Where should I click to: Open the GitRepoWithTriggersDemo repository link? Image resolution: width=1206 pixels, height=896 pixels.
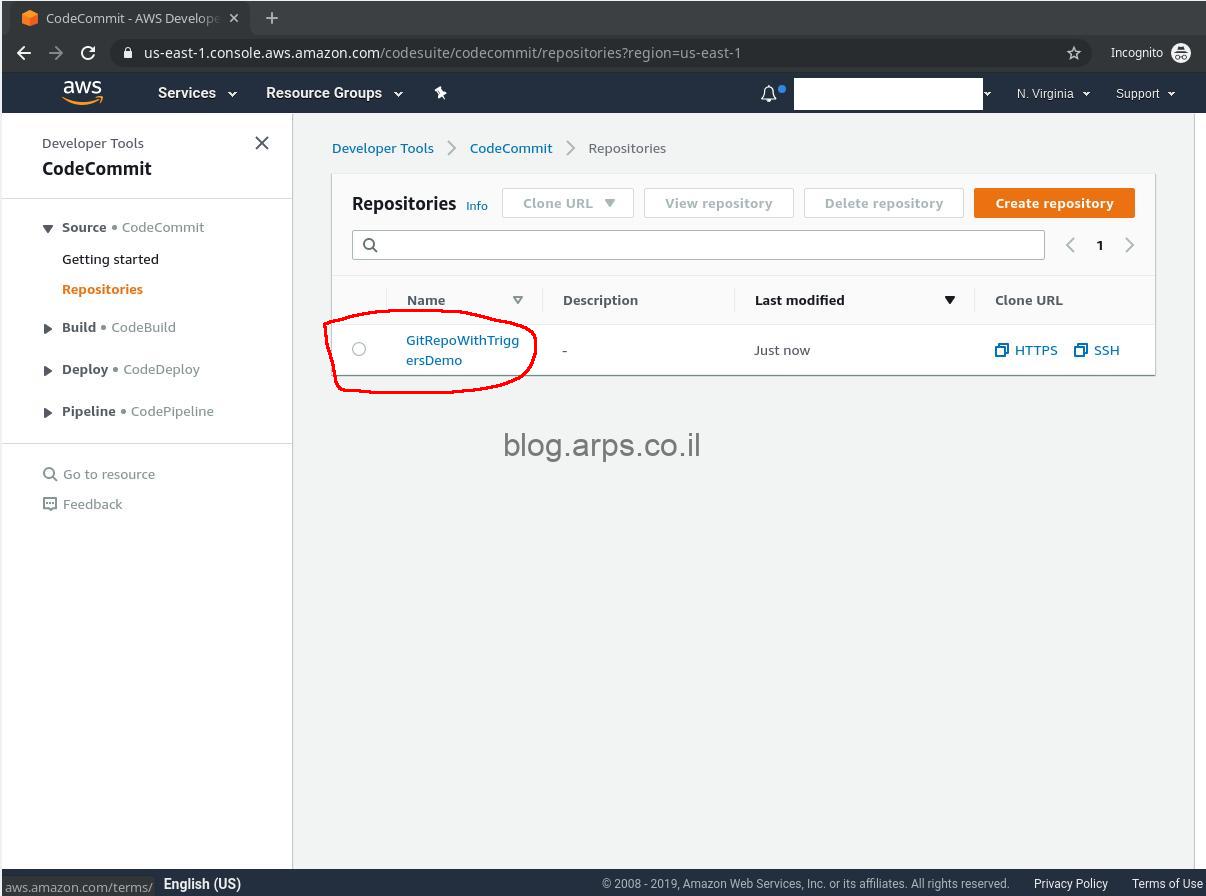462,350
